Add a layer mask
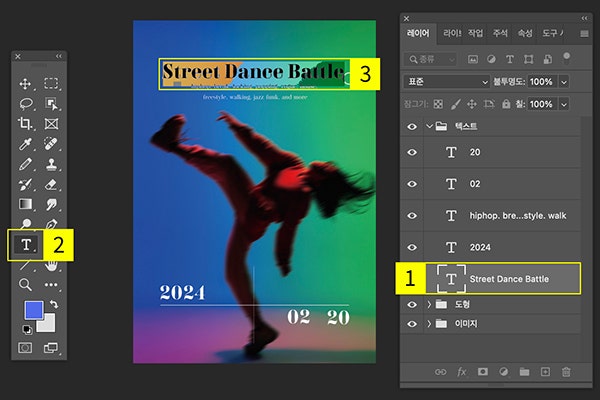Image resolution: width=600 pixels, height=400 pixels. (483, 372)
